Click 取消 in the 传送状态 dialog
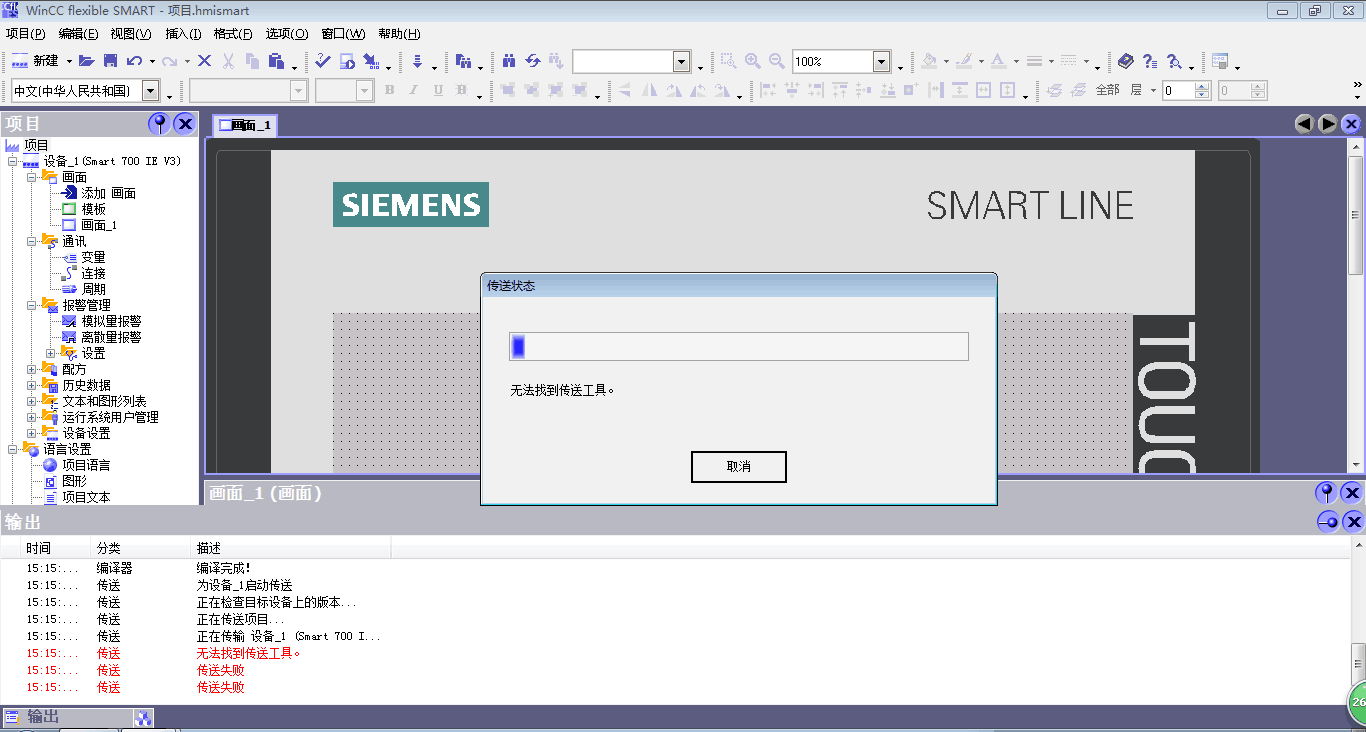This screenshot has width=1366, height=732. pos(739,467)
